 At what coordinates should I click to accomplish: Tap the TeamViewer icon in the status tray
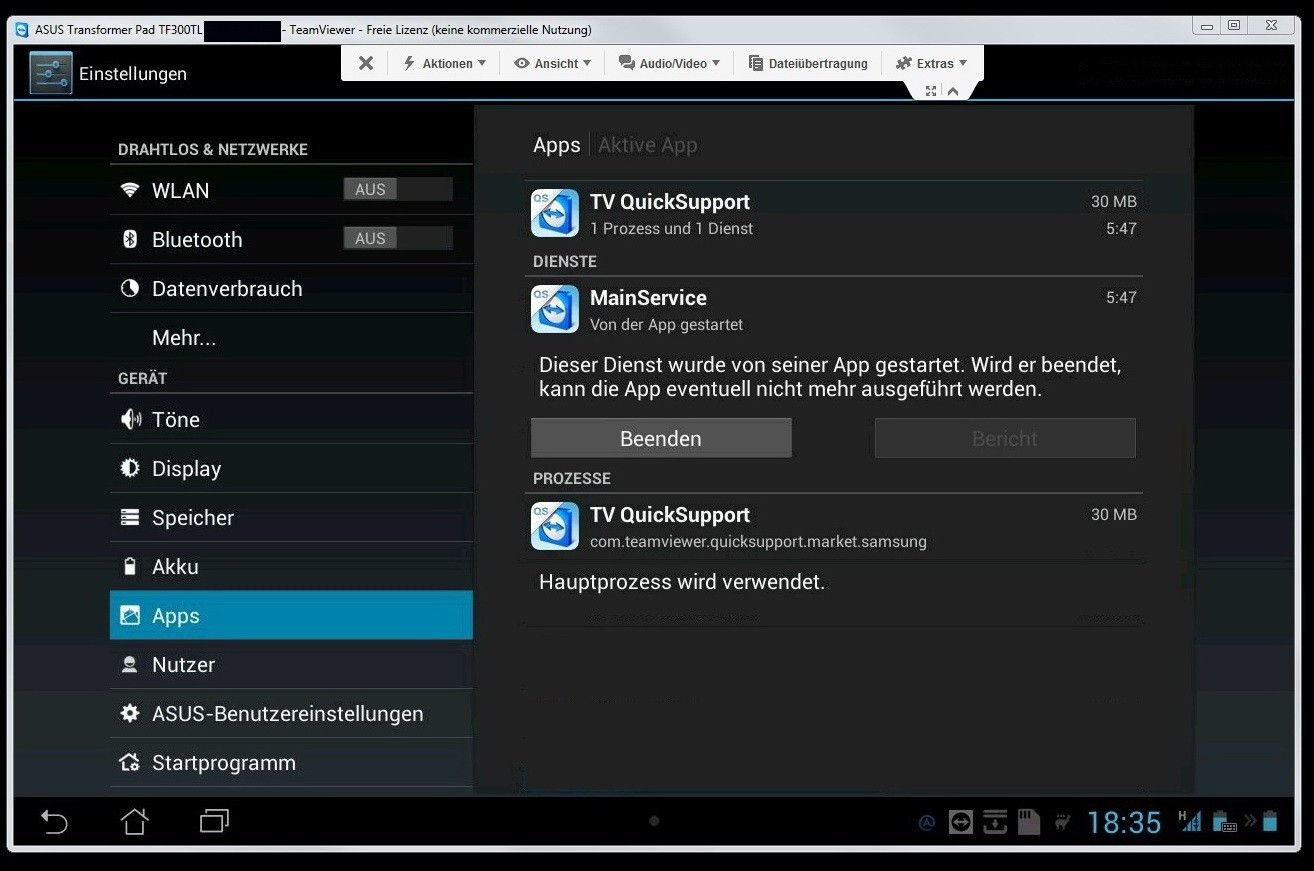click(960, 822)
